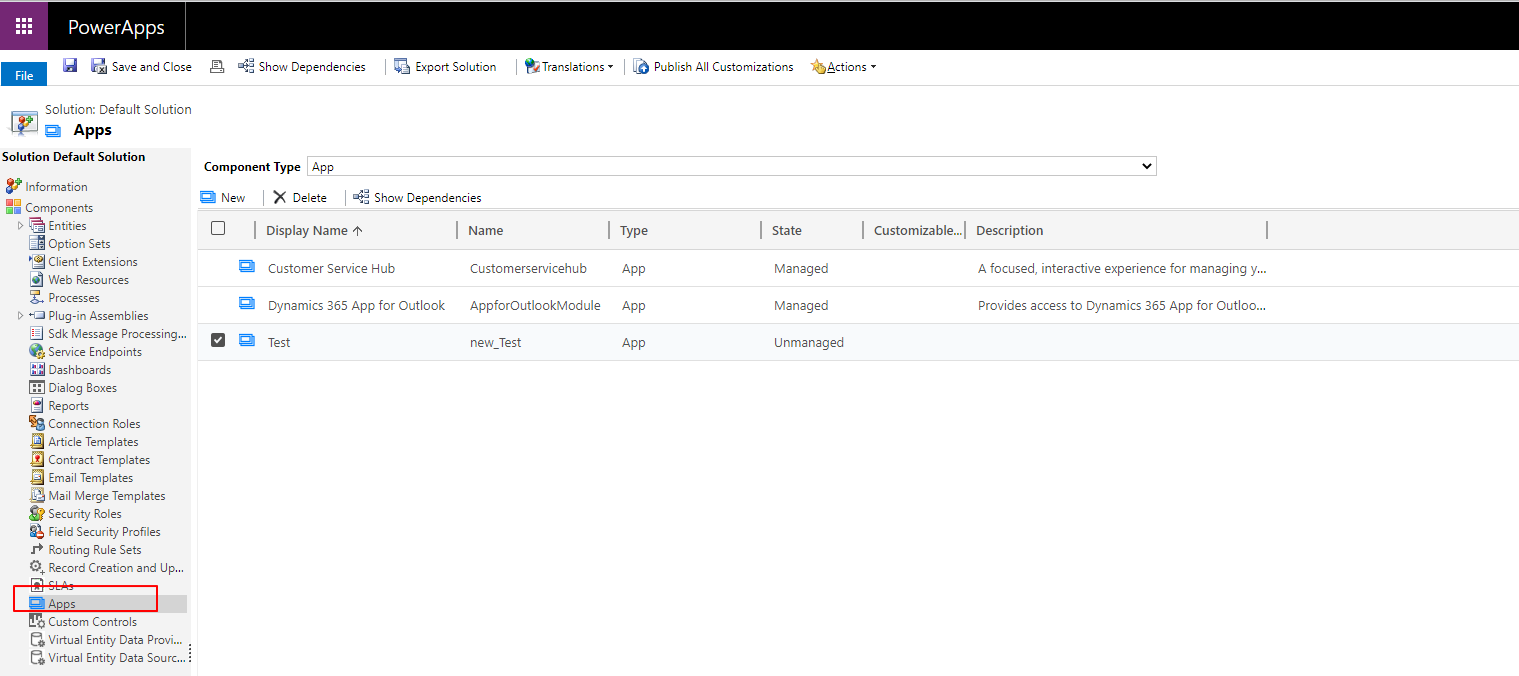
Task: Click the new_Test name cell
Action: [x=495, y=342]
